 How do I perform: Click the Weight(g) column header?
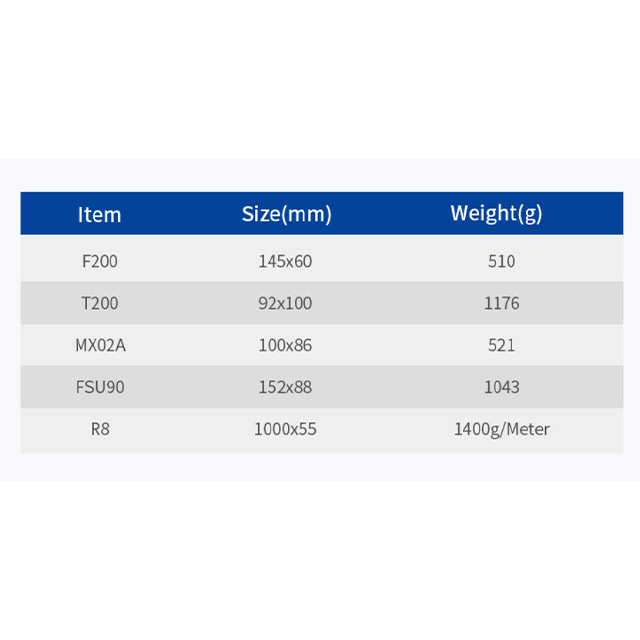coord(496,213)
